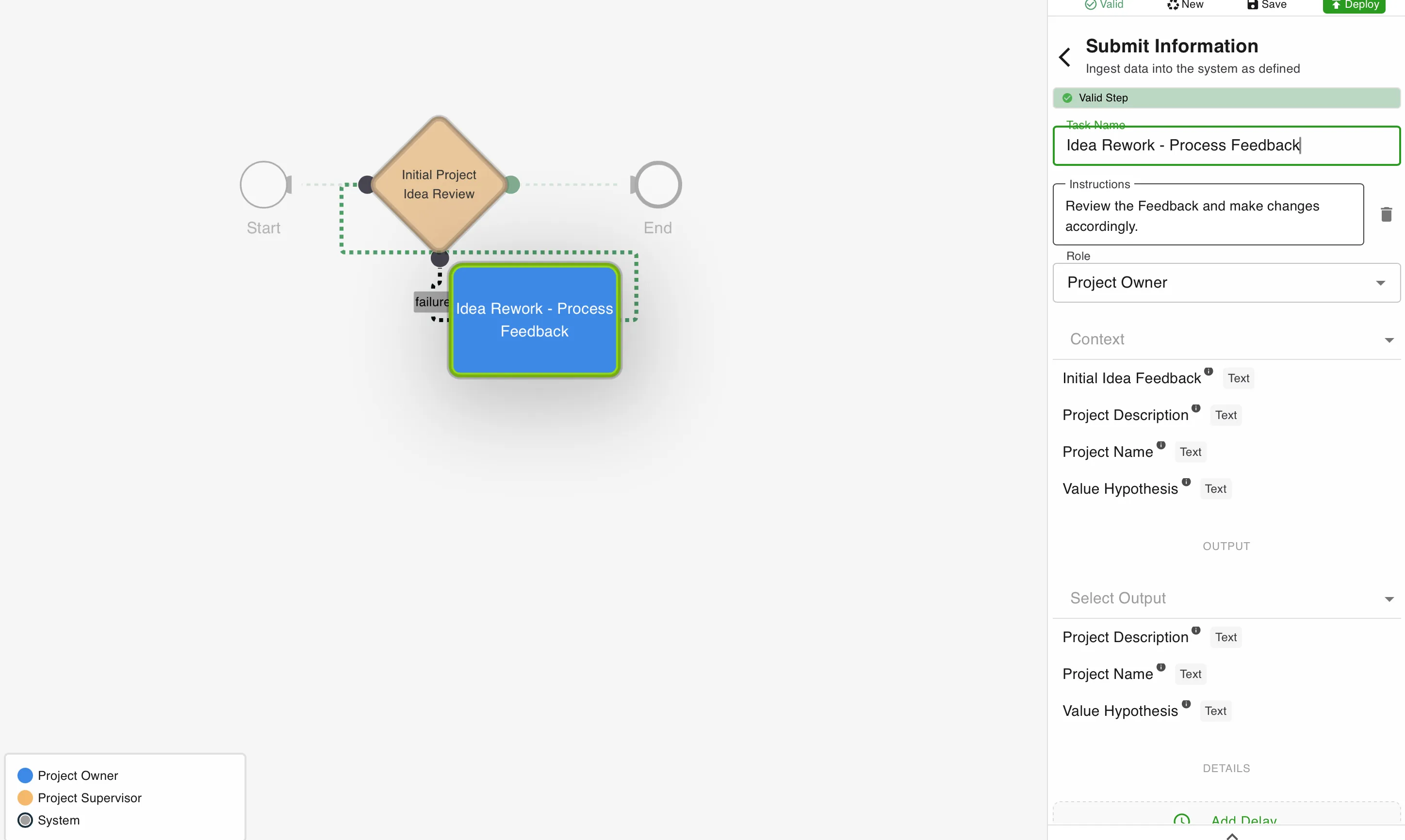Click the Valid status checkmark button
Screen dimensions: 1405x840
pos(1104,5)
